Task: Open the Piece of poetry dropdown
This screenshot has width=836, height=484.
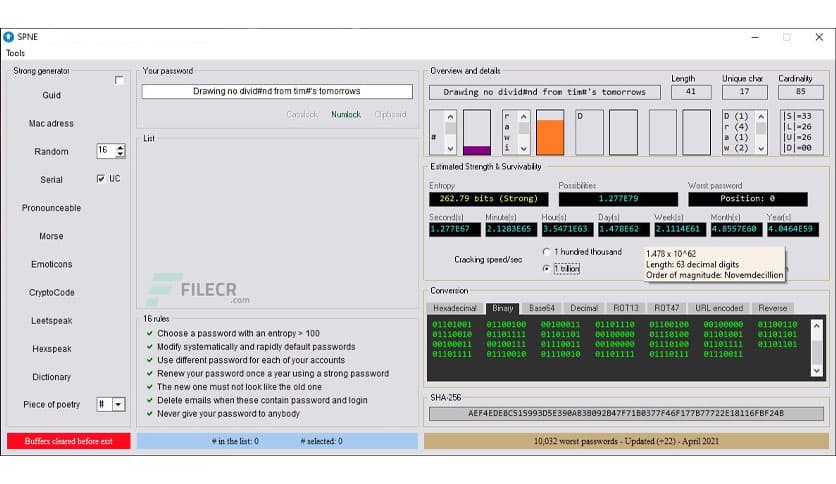Action: pyautogui.click(x=118, y=404)
